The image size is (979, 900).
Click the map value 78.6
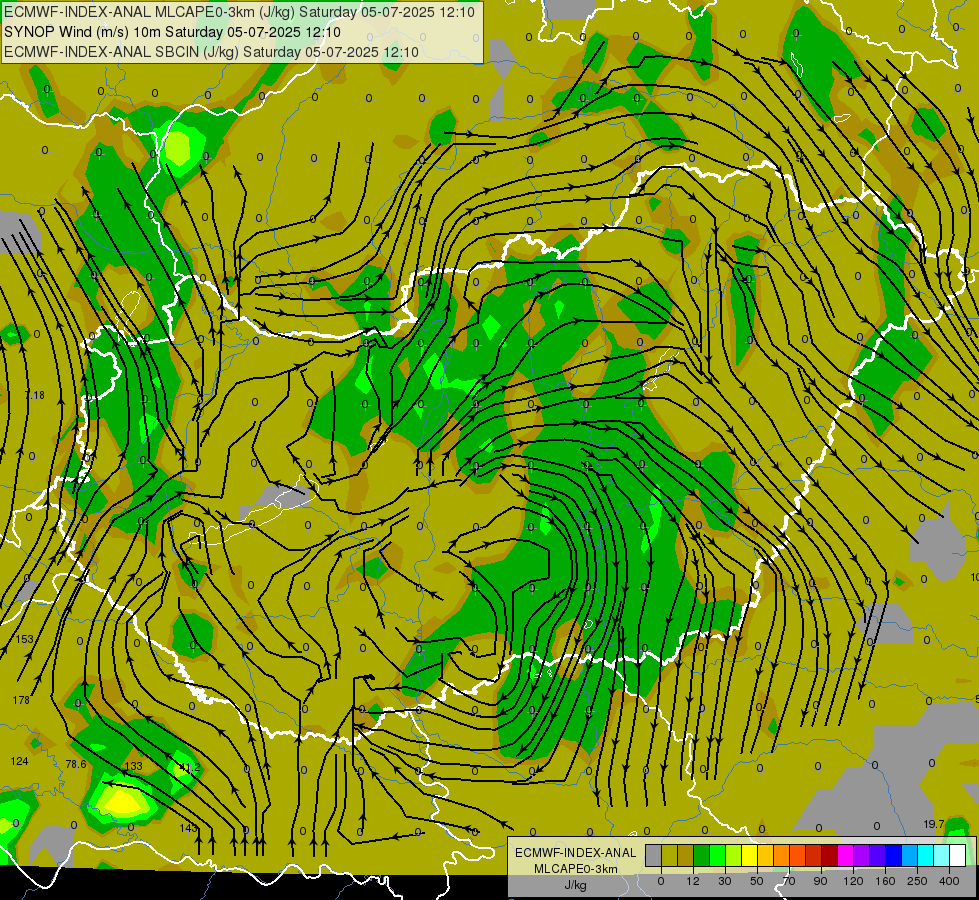tap(76, 764)
